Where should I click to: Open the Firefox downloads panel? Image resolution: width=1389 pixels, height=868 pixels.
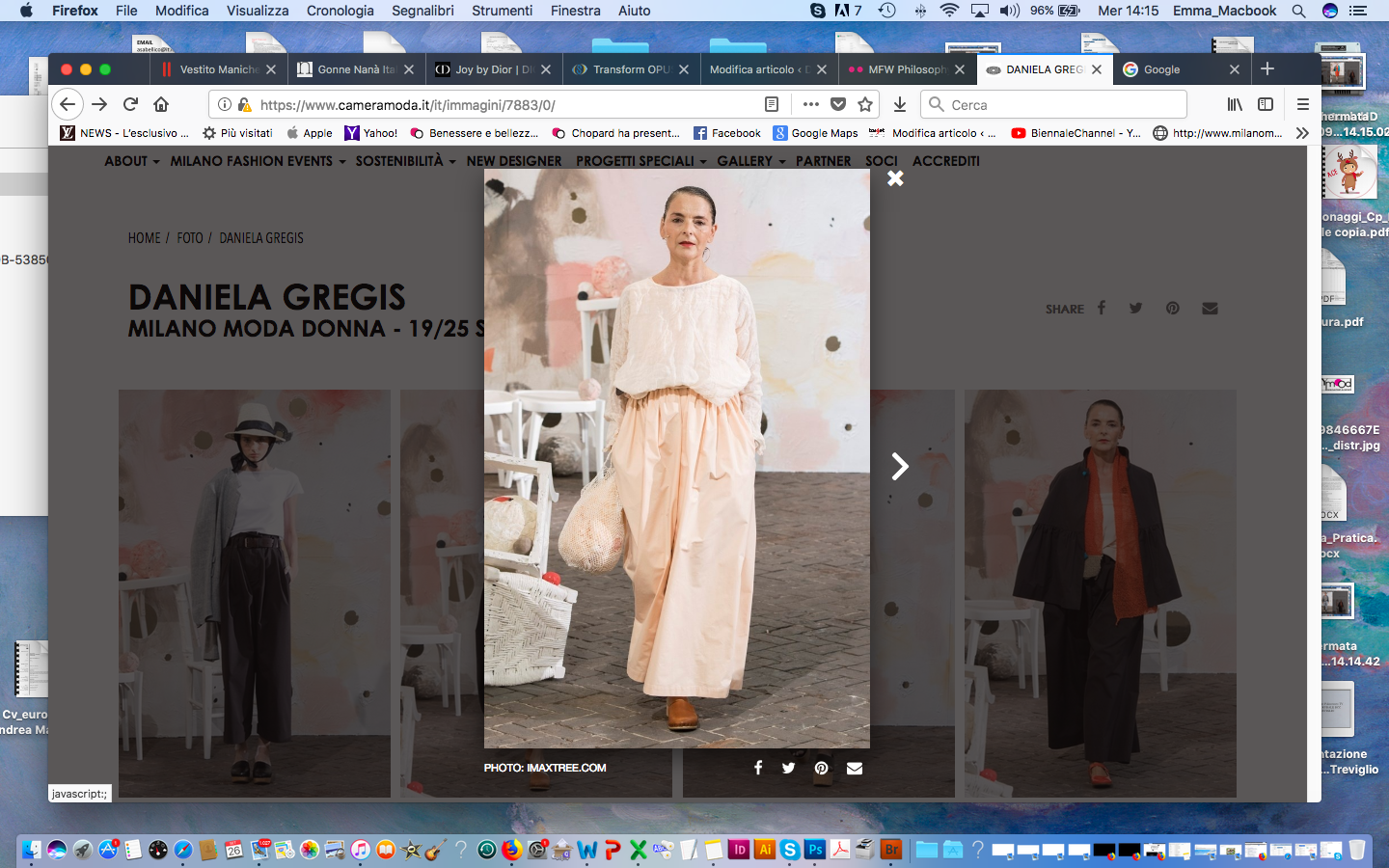(899, 104)
